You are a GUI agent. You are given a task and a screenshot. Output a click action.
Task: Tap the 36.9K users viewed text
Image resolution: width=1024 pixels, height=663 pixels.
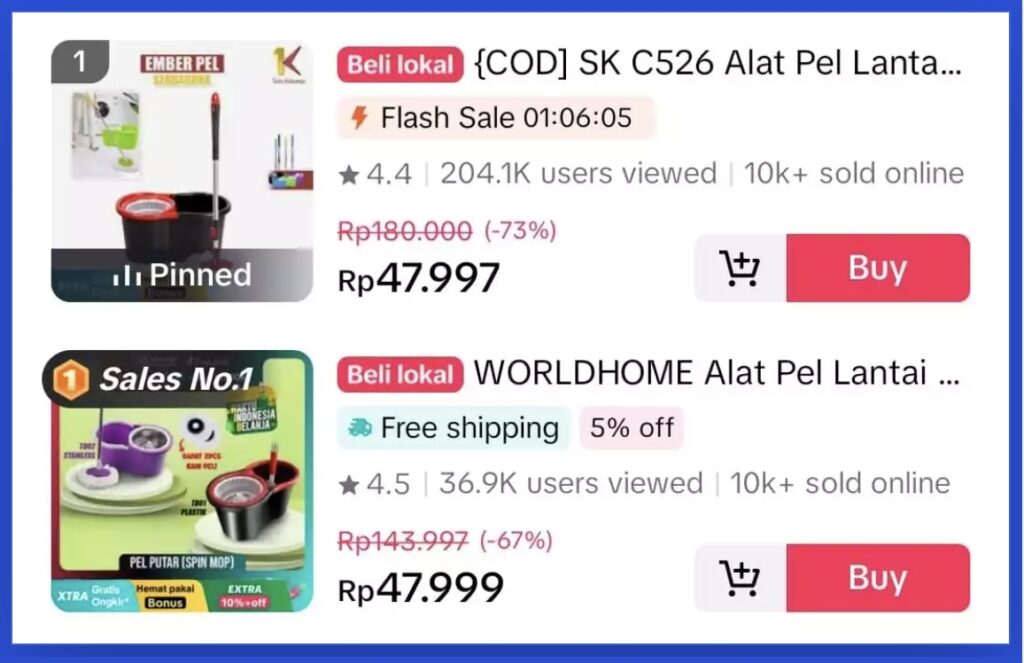[x=571, y=484]
